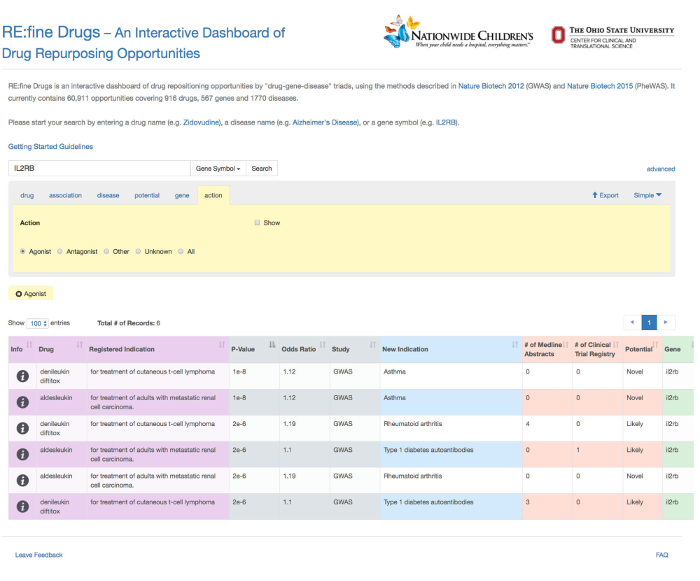The width and height of the screenshot is (700, 581).
Task: Change the entries-per-page selector showing 100
Action: coord(38,323)
